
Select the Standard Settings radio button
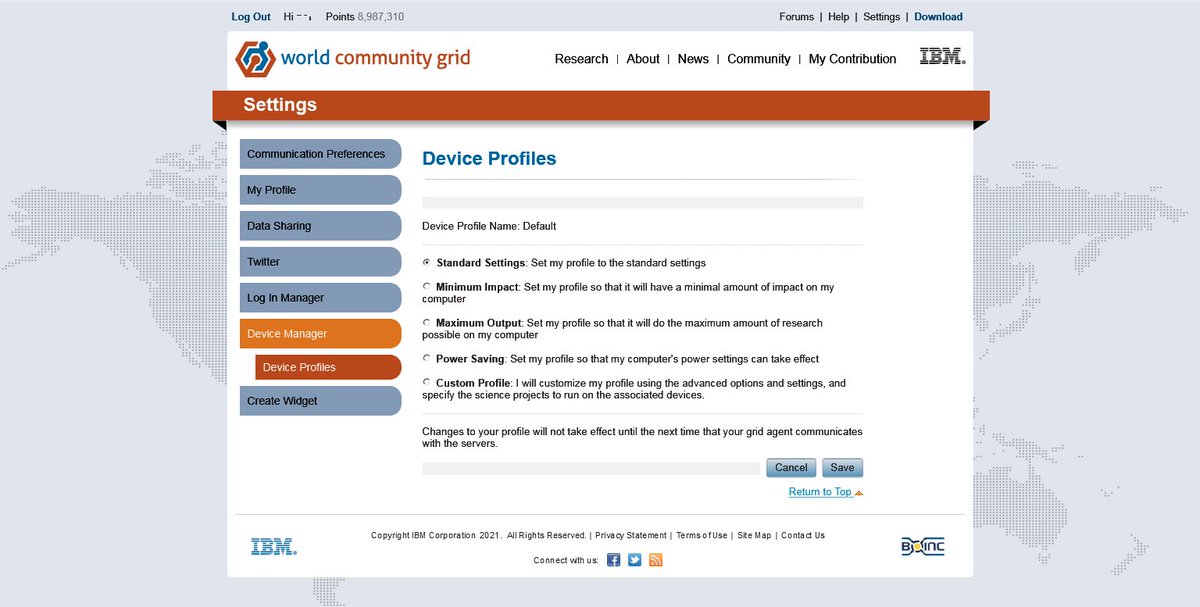[x=427, y=262]
